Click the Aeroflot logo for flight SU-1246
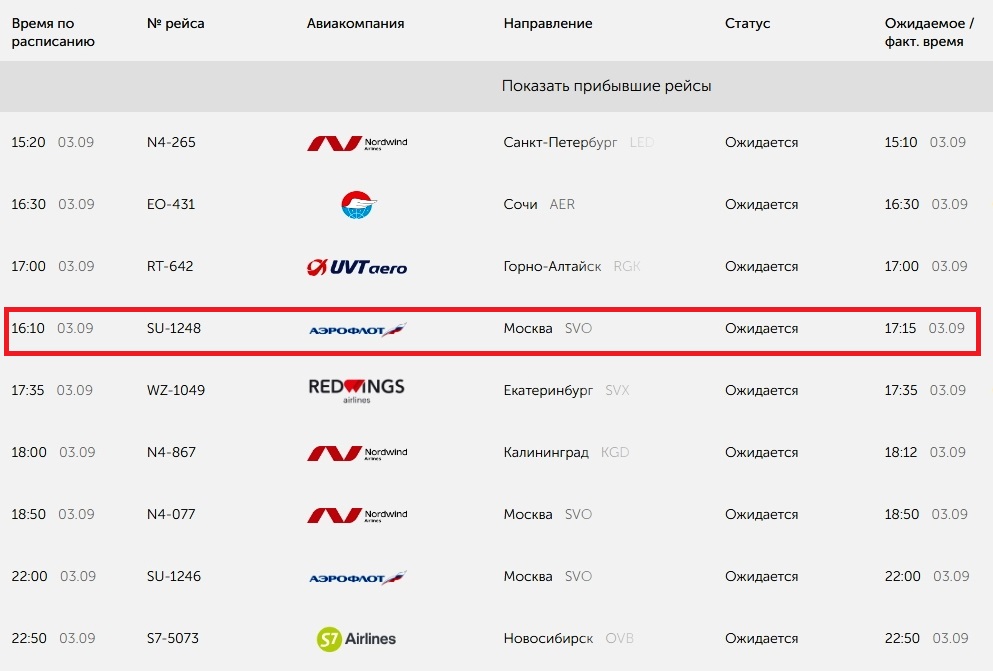Viewport: 993px width, 671px height. (x=357, y=577)
